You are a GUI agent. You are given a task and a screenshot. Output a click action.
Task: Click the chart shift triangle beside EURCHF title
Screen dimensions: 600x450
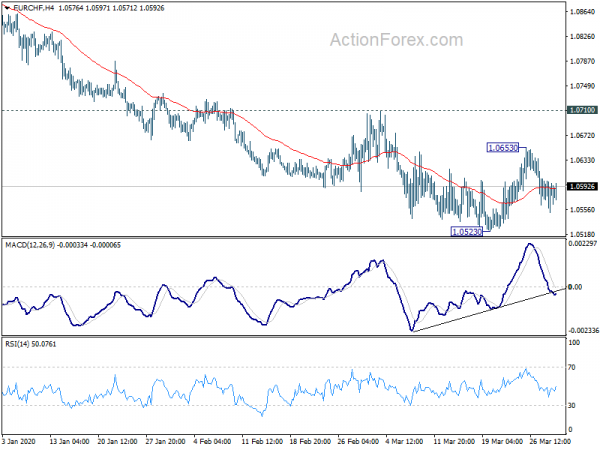coord(7,8)
